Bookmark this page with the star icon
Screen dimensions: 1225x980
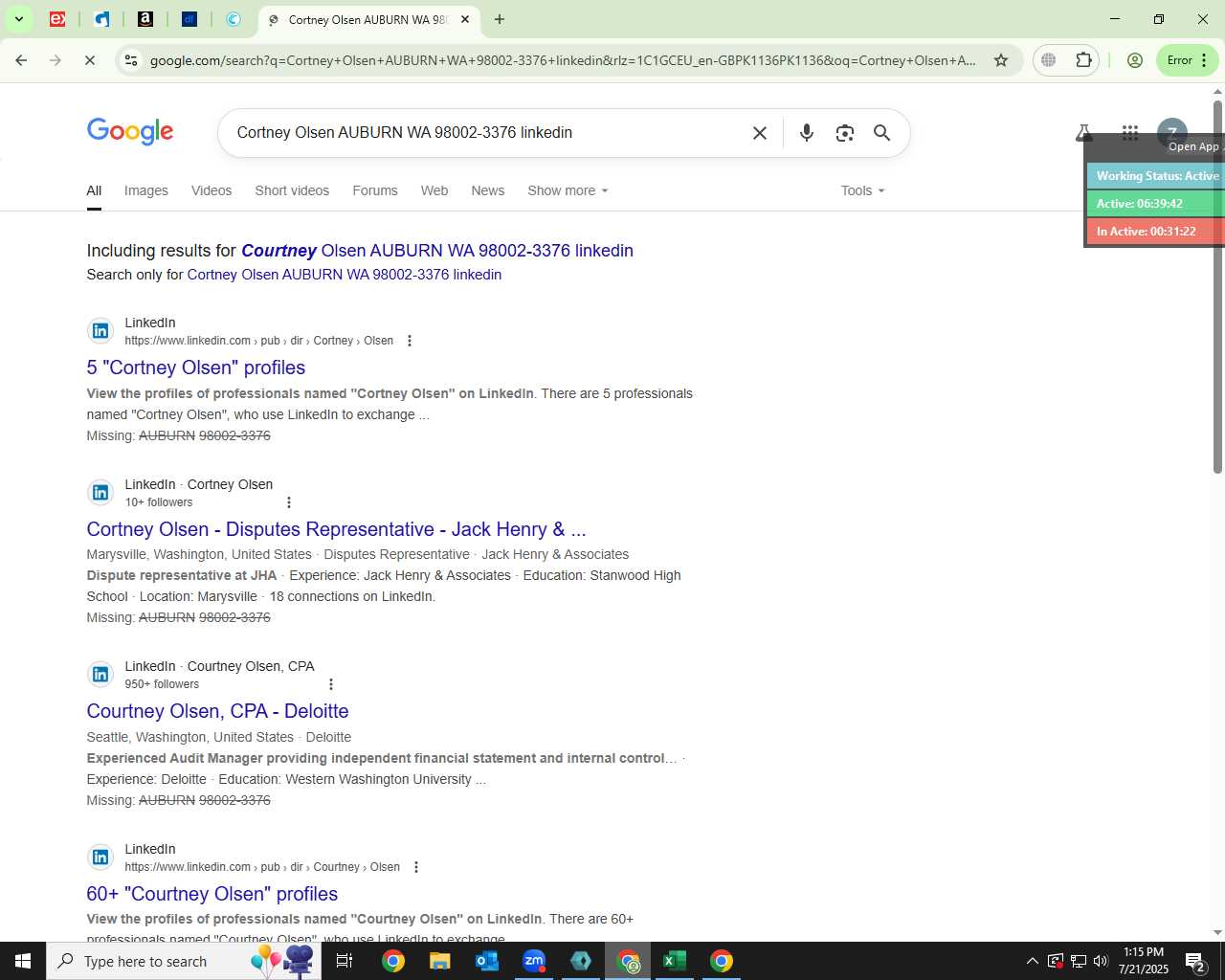pos(1001,60)
